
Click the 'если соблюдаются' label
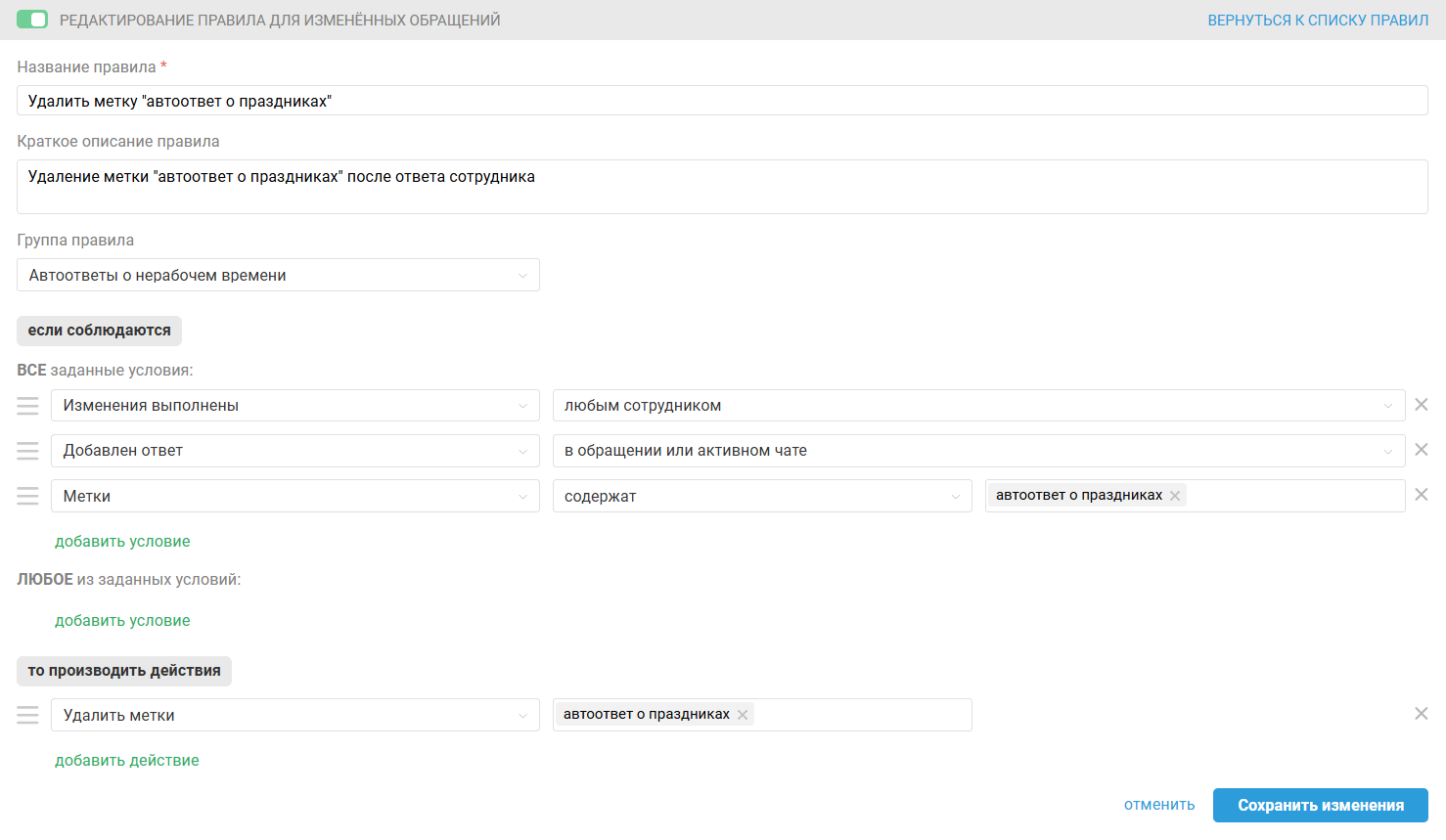[99, 331]
